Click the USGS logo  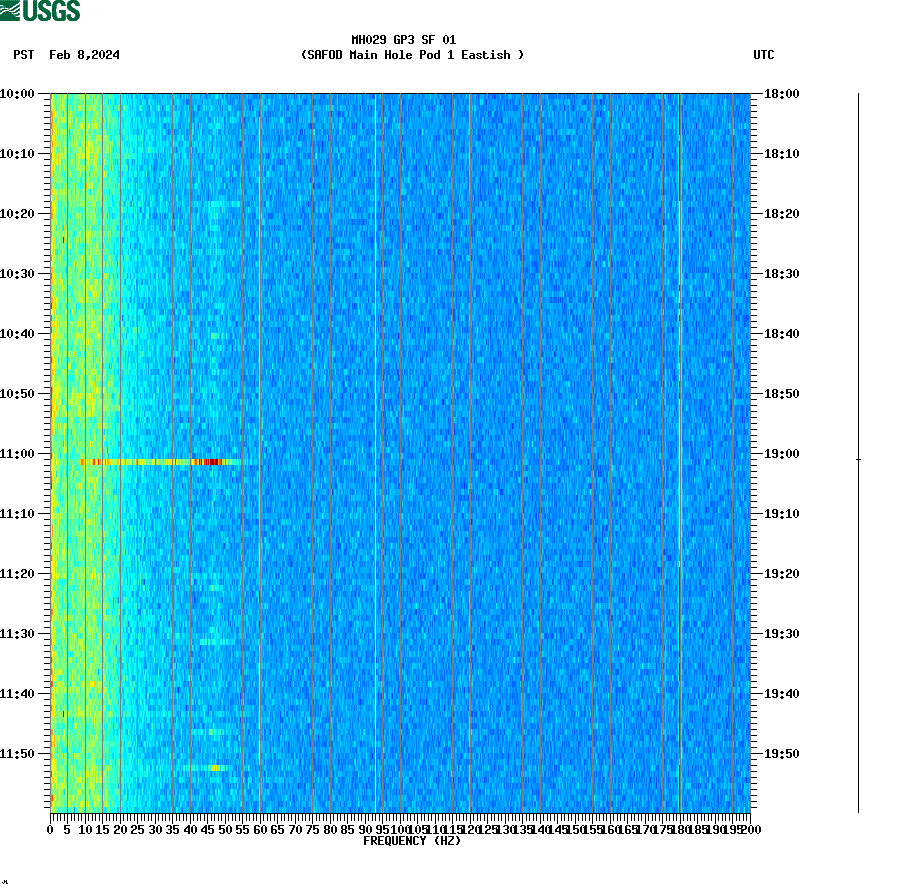40,10
